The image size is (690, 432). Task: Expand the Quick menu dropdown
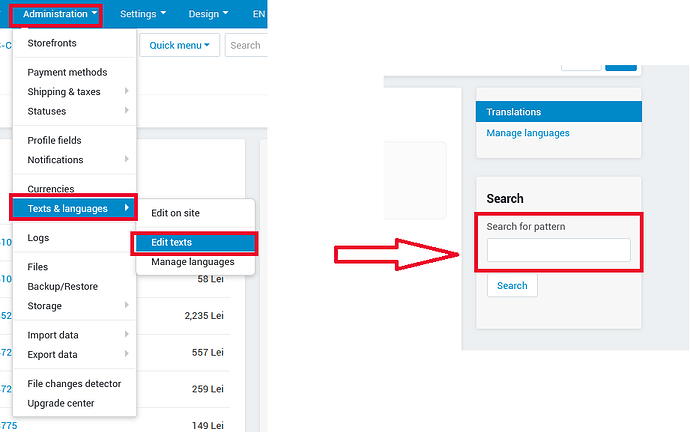tap(180, 45)
